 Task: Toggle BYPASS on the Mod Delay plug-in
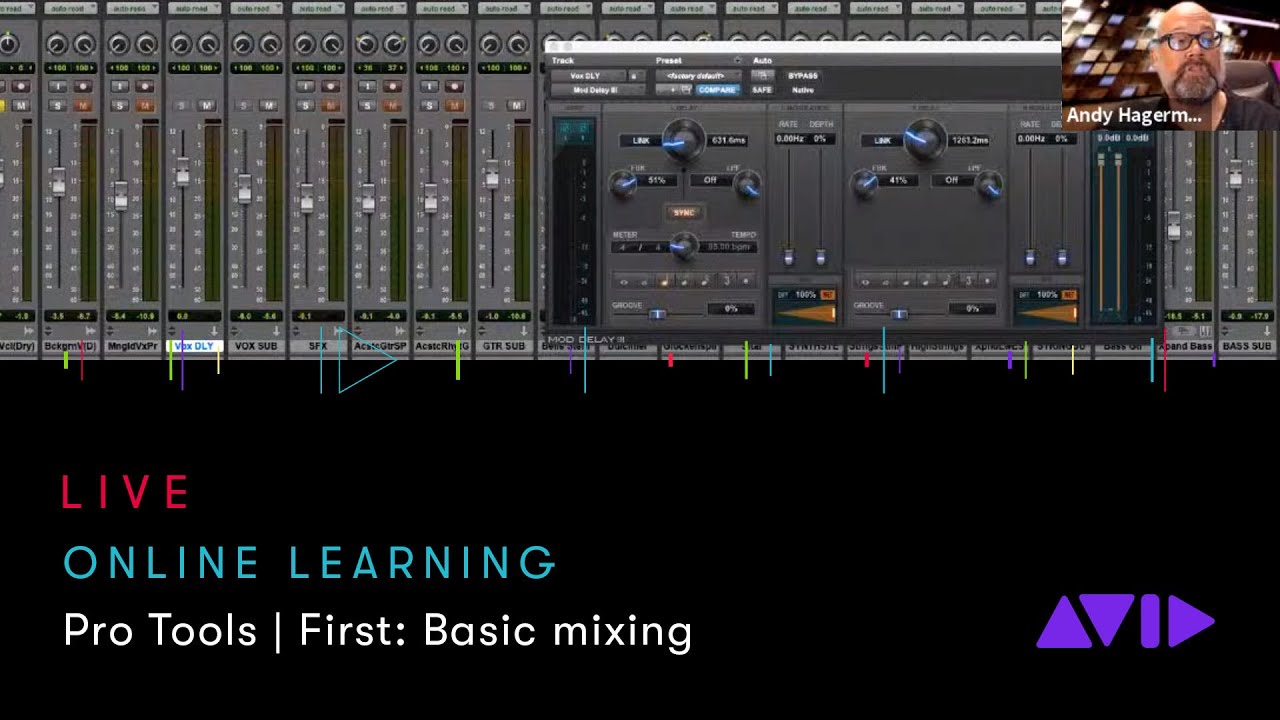pos(803,76)
